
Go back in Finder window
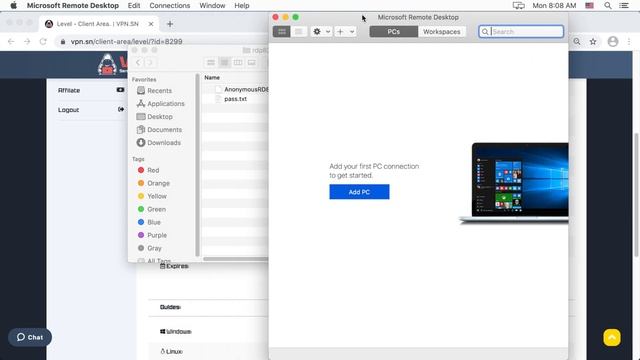[x=138, y=62]
